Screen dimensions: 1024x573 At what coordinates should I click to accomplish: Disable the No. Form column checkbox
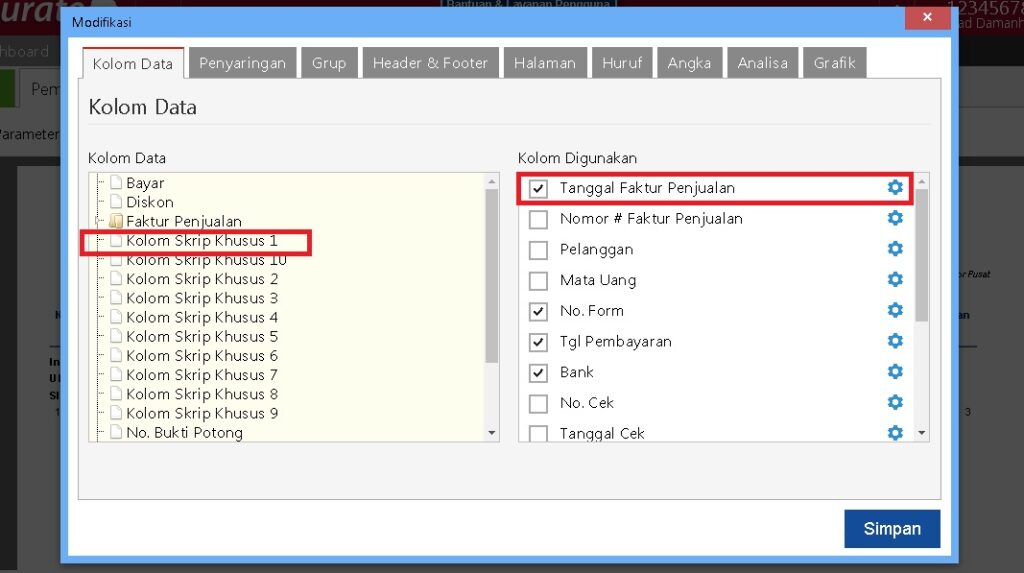[x=538, y=312]
